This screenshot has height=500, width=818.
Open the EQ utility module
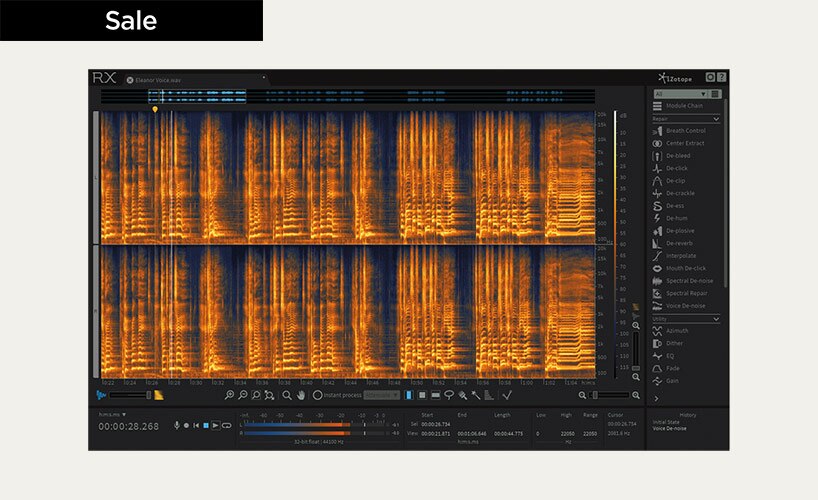663,356
